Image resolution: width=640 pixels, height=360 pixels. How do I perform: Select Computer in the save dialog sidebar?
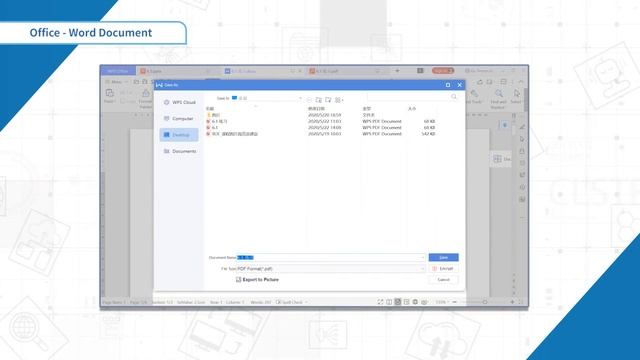[x=179, y=119]
